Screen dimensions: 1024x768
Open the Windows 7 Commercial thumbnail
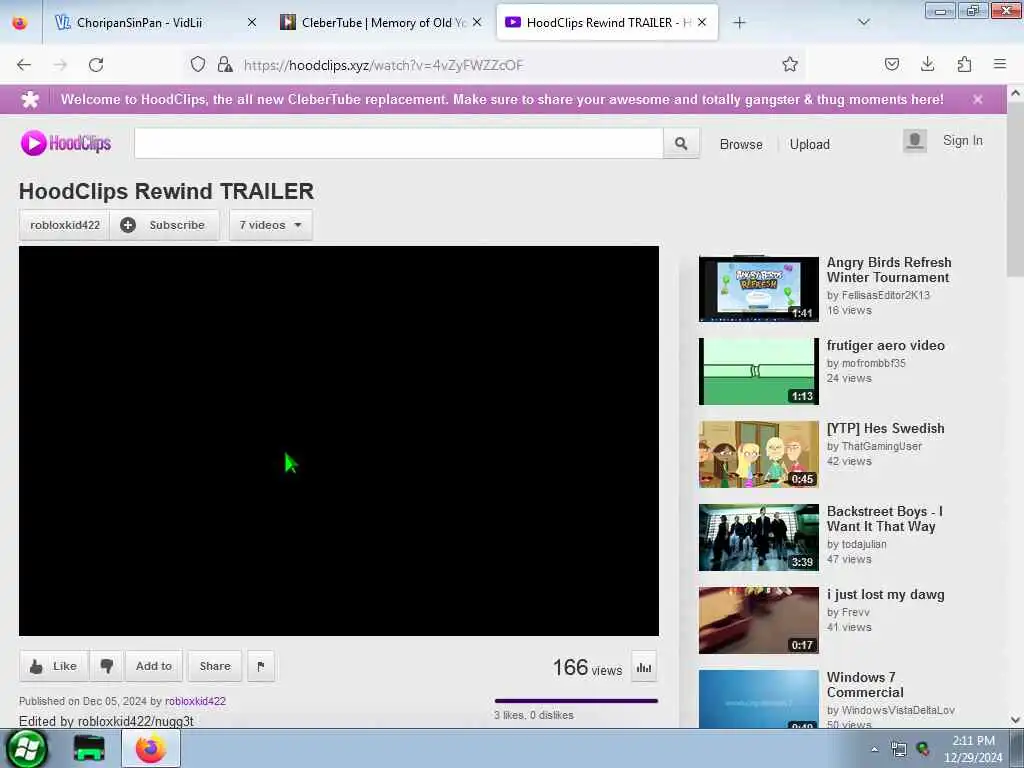[x=758, y=699]
